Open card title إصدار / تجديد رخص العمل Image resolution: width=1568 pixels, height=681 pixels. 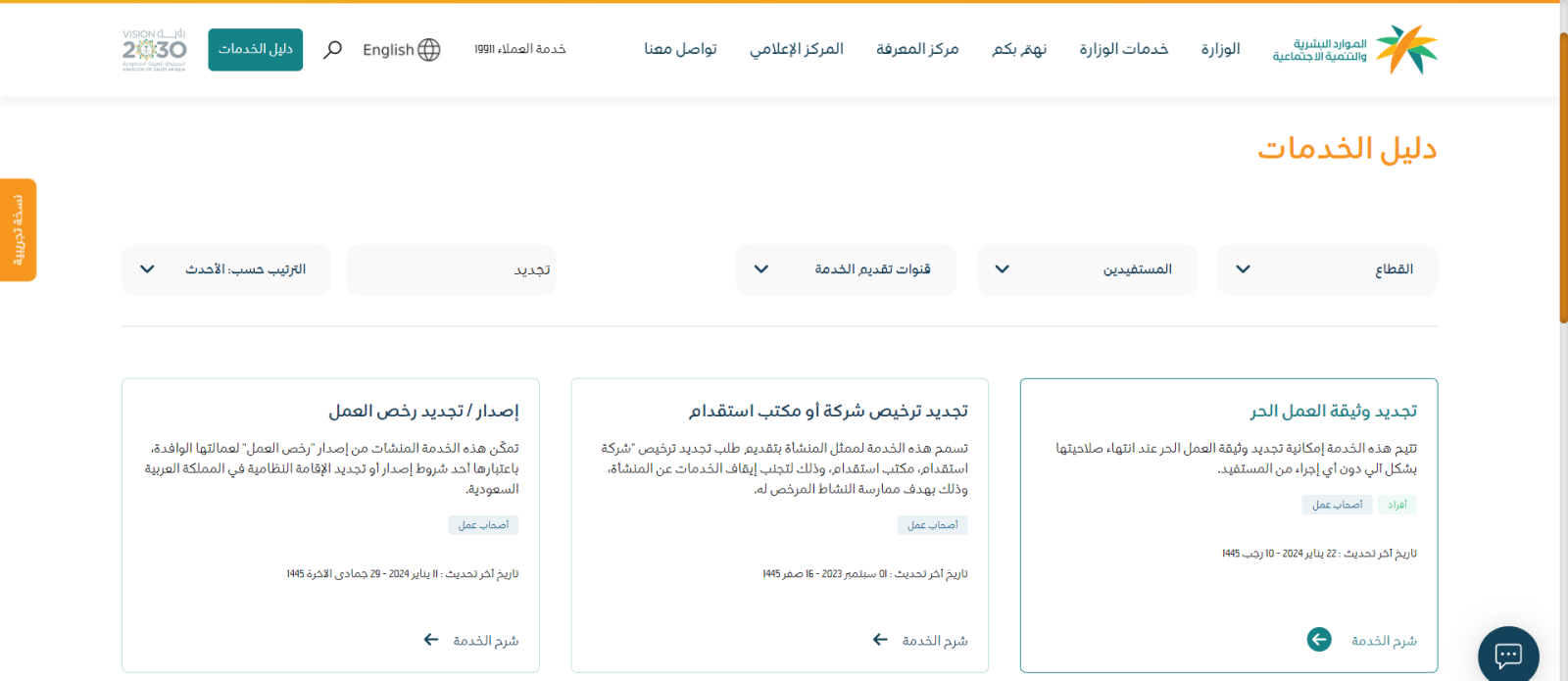[423, 412]
